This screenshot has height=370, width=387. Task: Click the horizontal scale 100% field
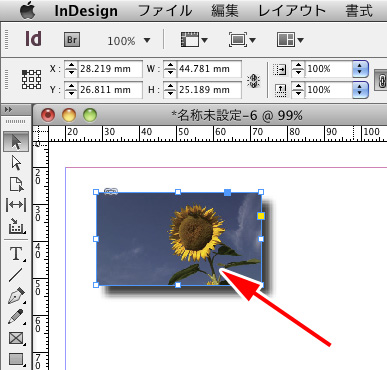[328, 69]
